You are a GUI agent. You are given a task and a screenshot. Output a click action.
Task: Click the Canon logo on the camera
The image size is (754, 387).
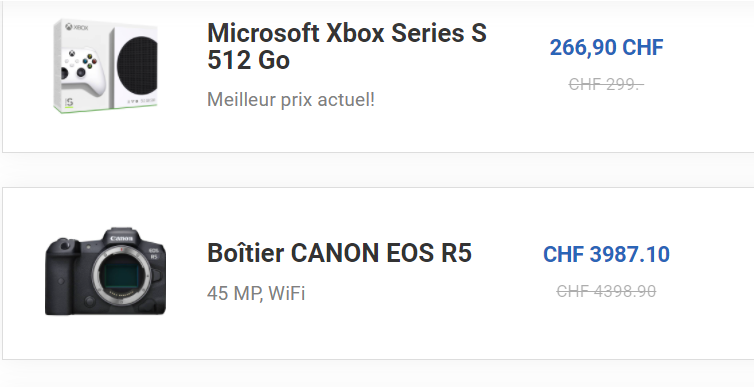click(x=122, y=238)
